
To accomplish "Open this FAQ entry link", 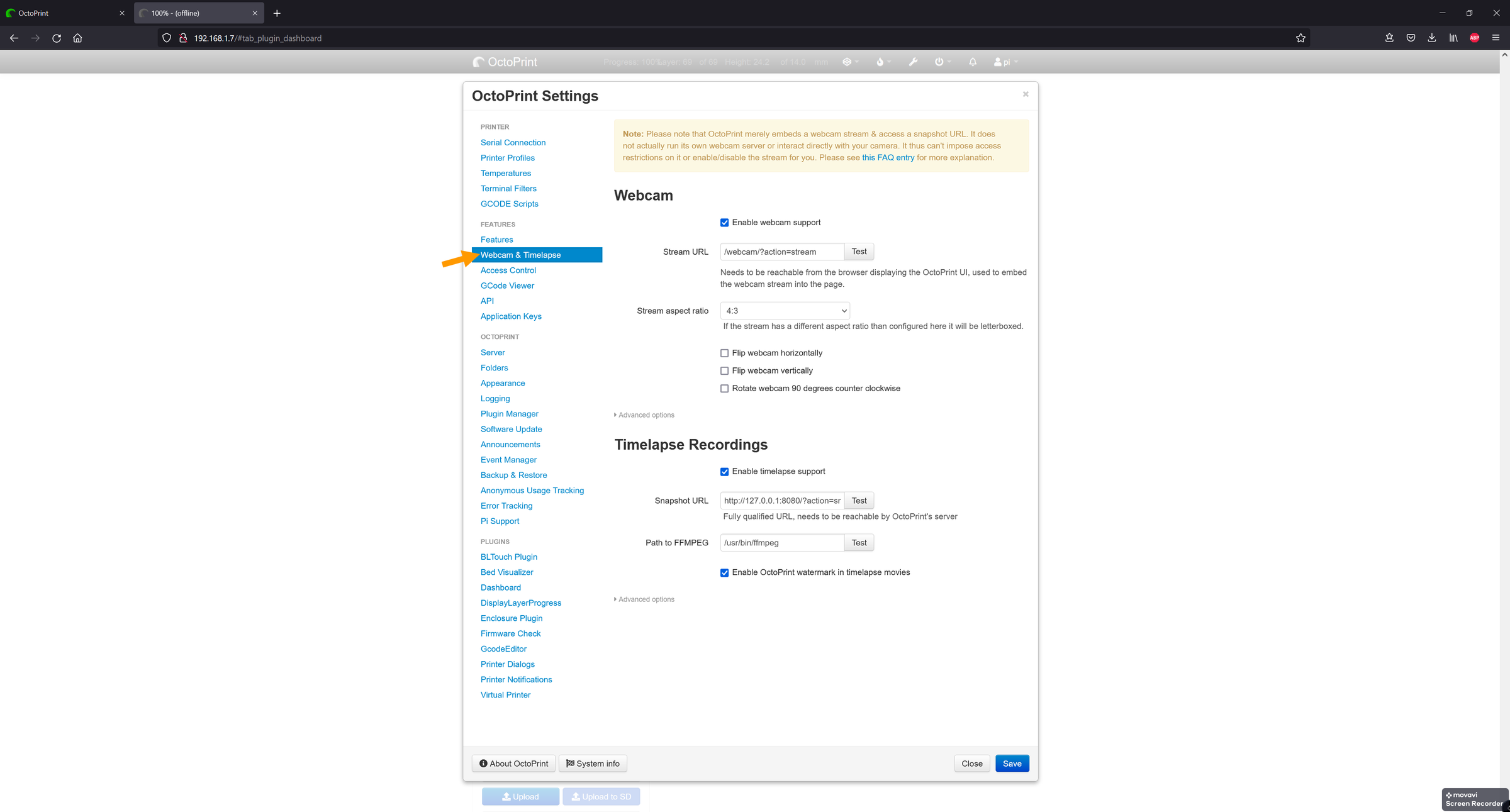I will pos(887,157).
